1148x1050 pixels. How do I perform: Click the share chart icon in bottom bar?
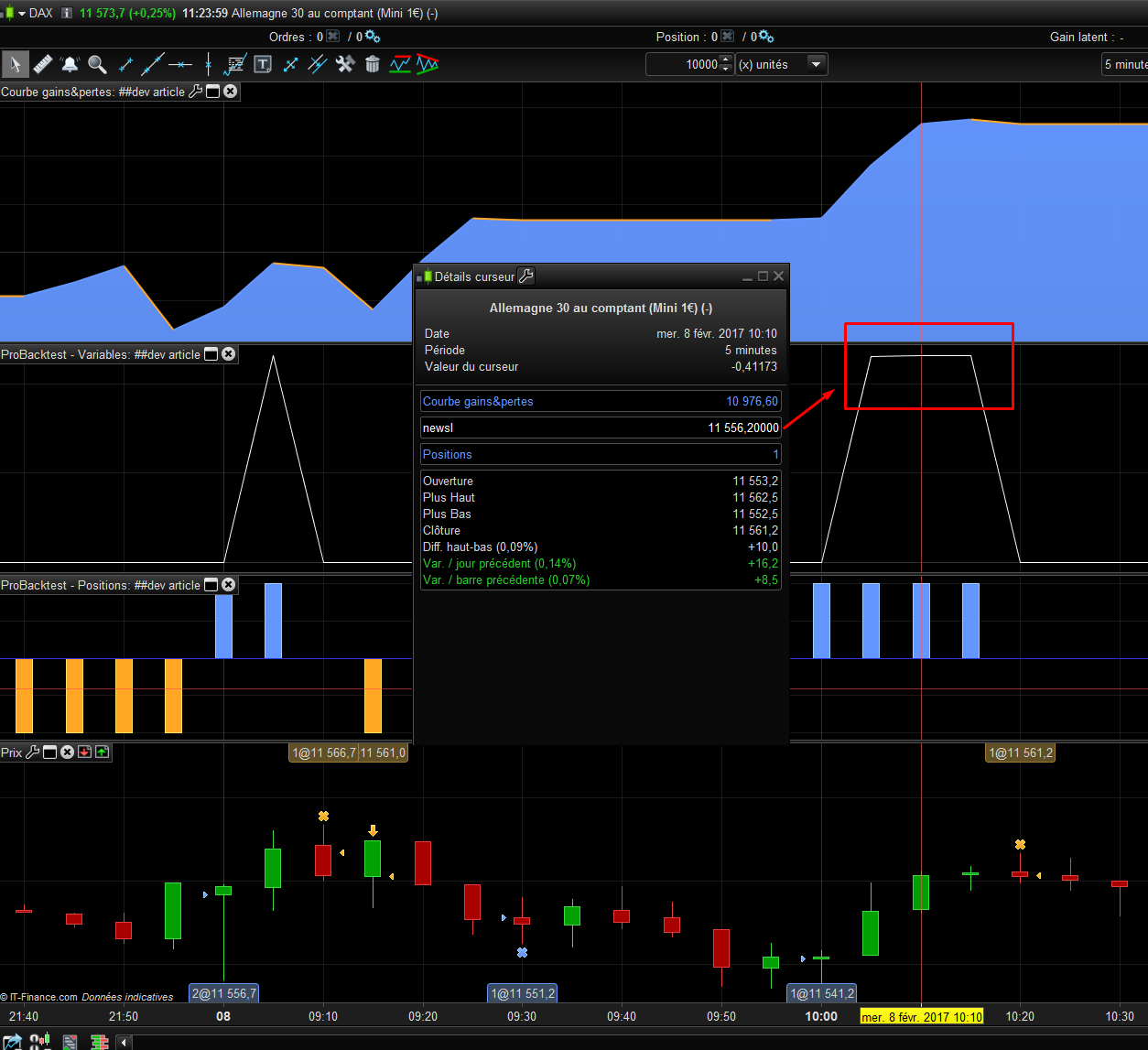tap(11, 1042)
